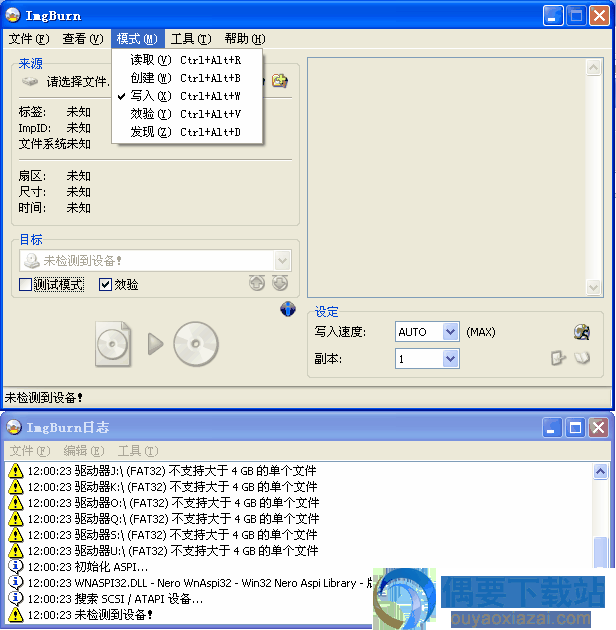Select 读取 mode from menu

coord(187,60)
